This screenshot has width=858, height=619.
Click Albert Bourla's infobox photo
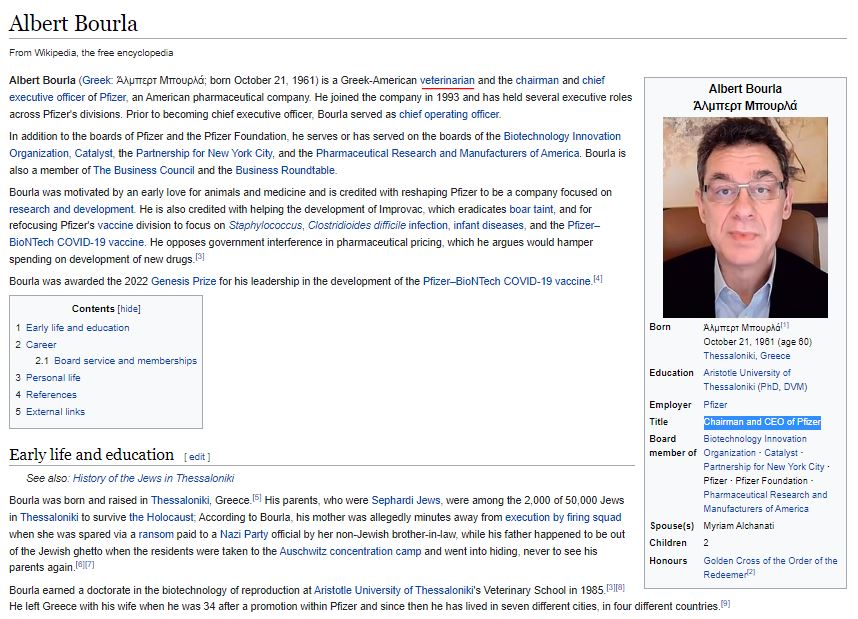click(745, 217)
